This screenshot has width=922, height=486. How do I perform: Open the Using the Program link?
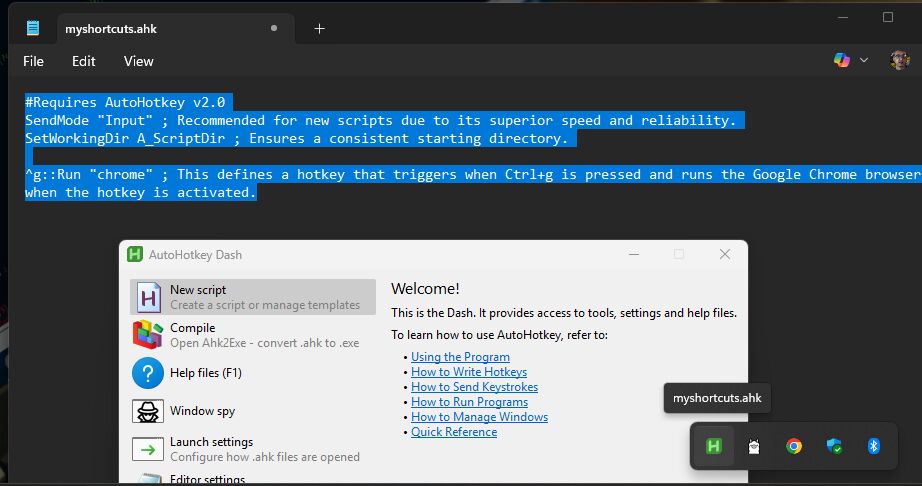(x=460, y=357)
